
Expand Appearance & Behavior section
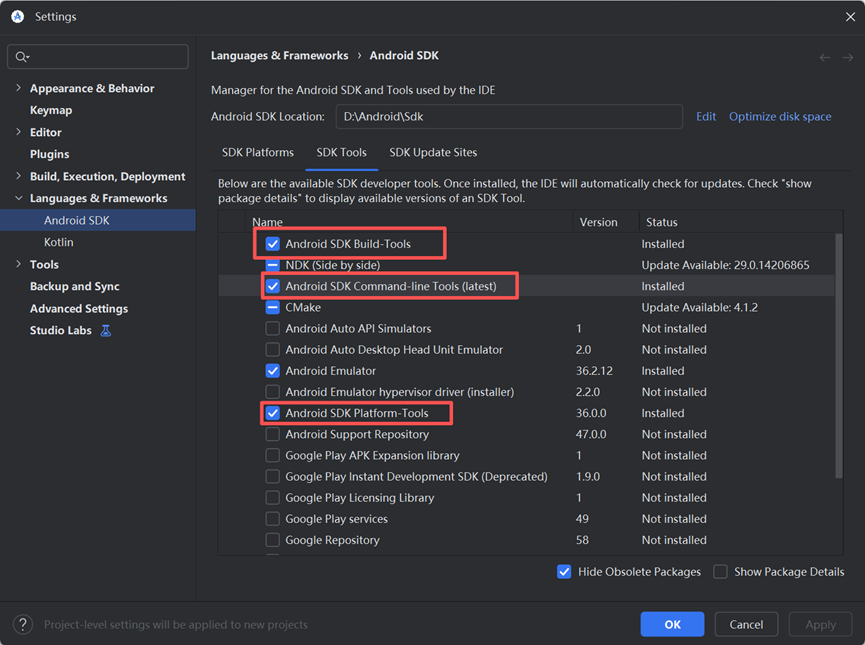[19, 88]
